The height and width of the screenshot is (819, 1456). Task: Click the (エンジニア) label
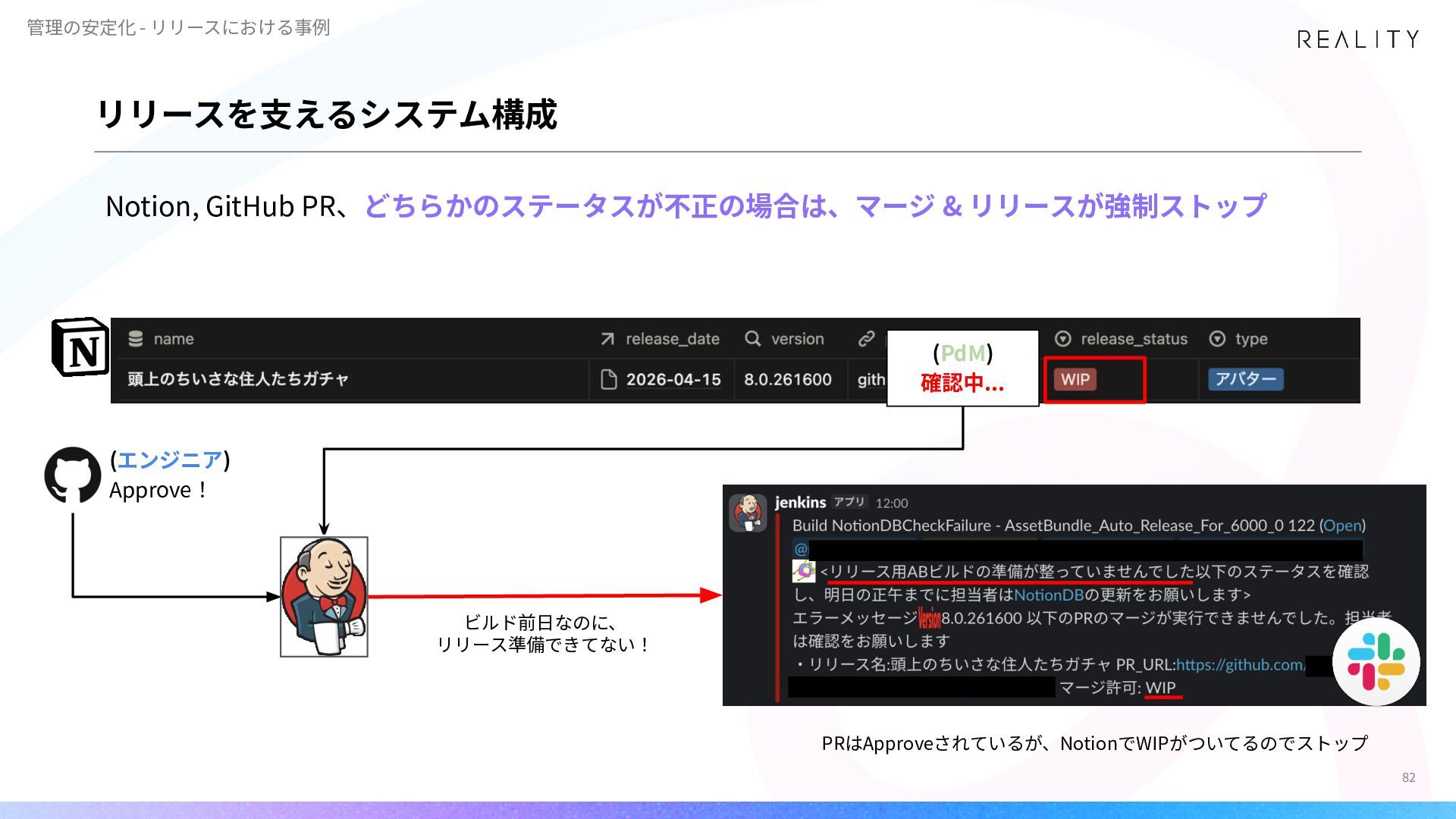pos(170,460)
